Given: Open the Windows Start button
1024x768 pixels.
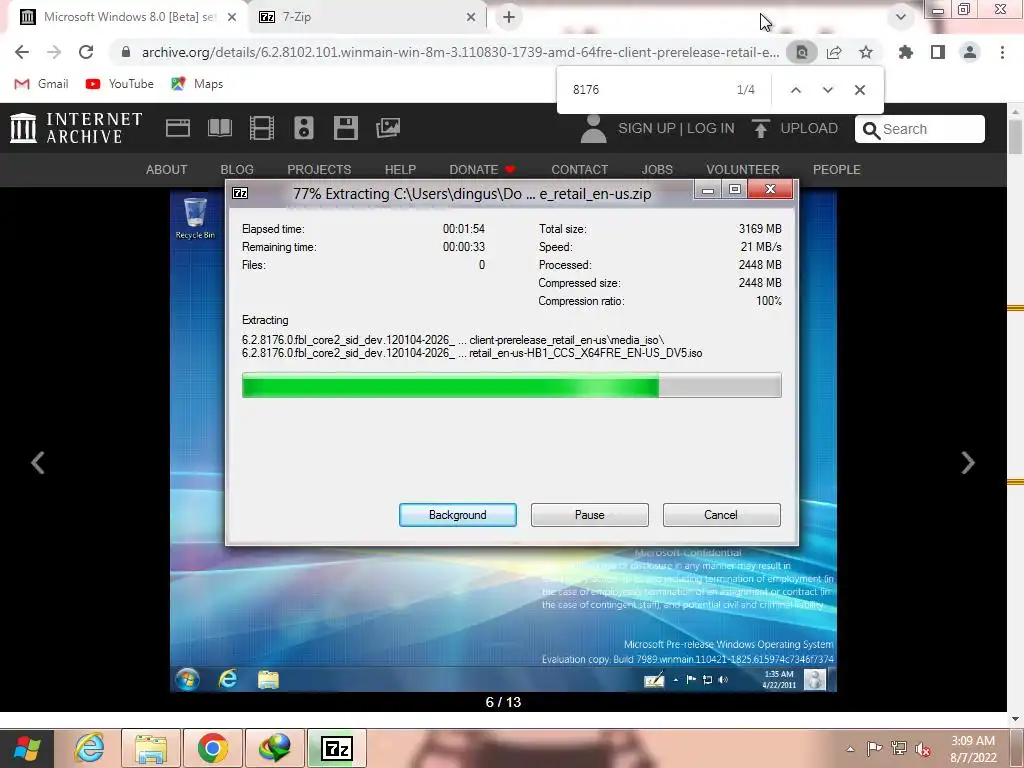Looking at the screenshot, I should pos(27,748).
